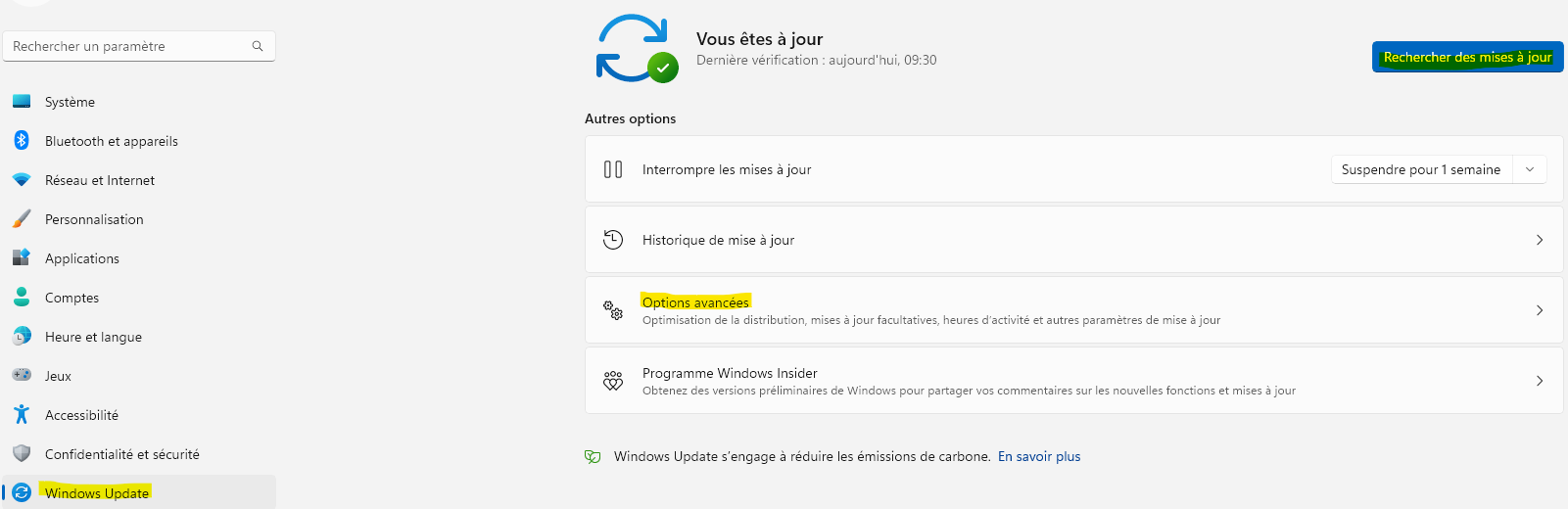Click the Jeux game controller icon

click(x=22, y=375)
